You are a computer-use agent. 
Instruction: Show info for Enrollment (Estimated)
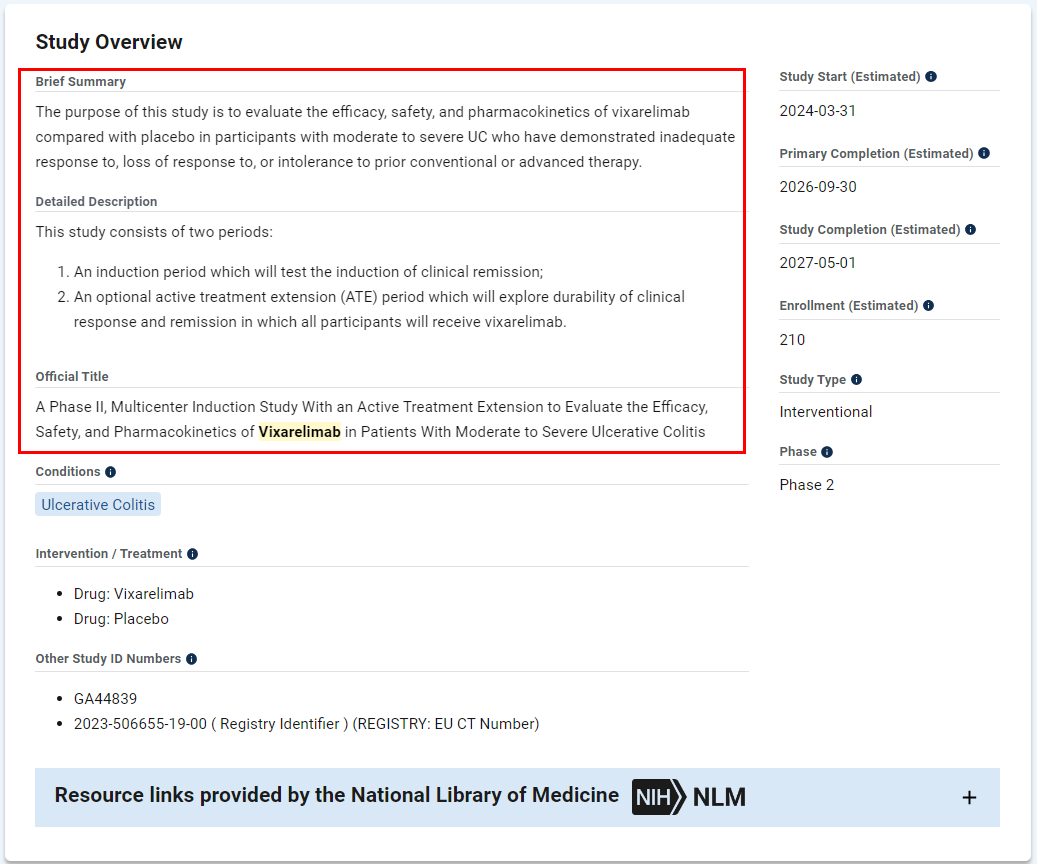pos(929,306)
